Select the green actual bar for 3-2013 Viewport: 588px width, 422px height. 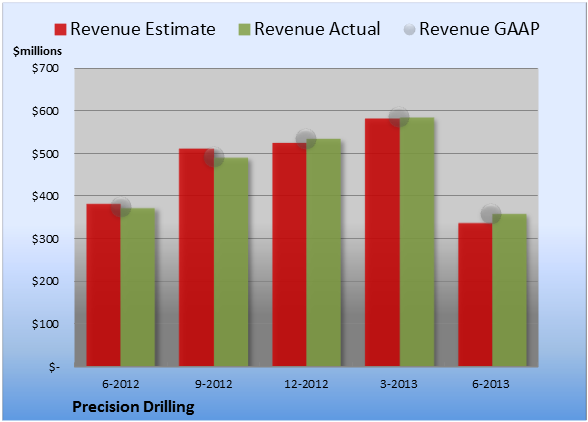coord(417,242)
